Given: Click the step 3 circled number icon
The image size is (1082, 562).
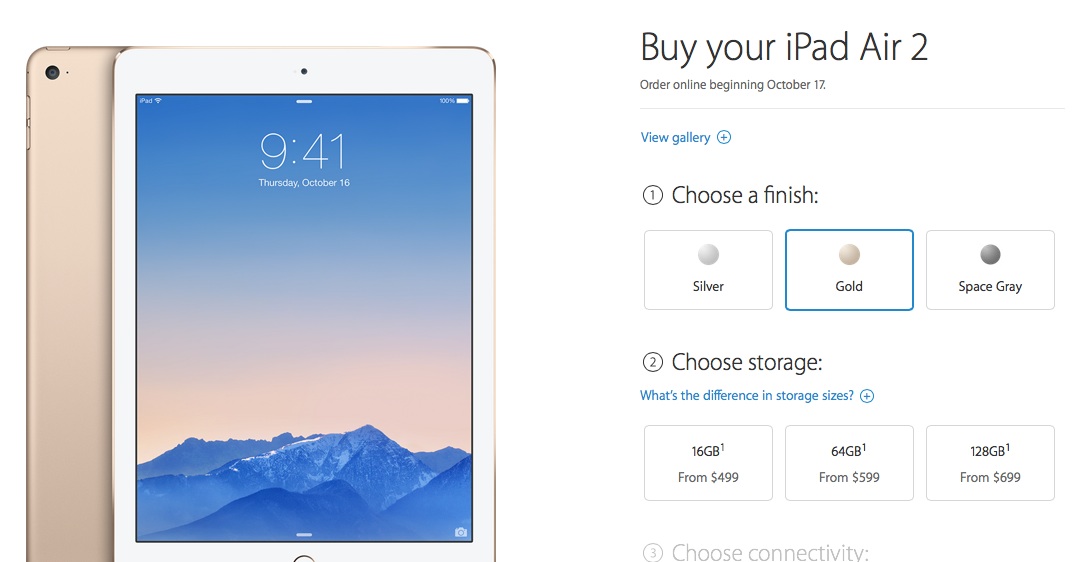Looking at the screenshot, I should pos(653,553).
